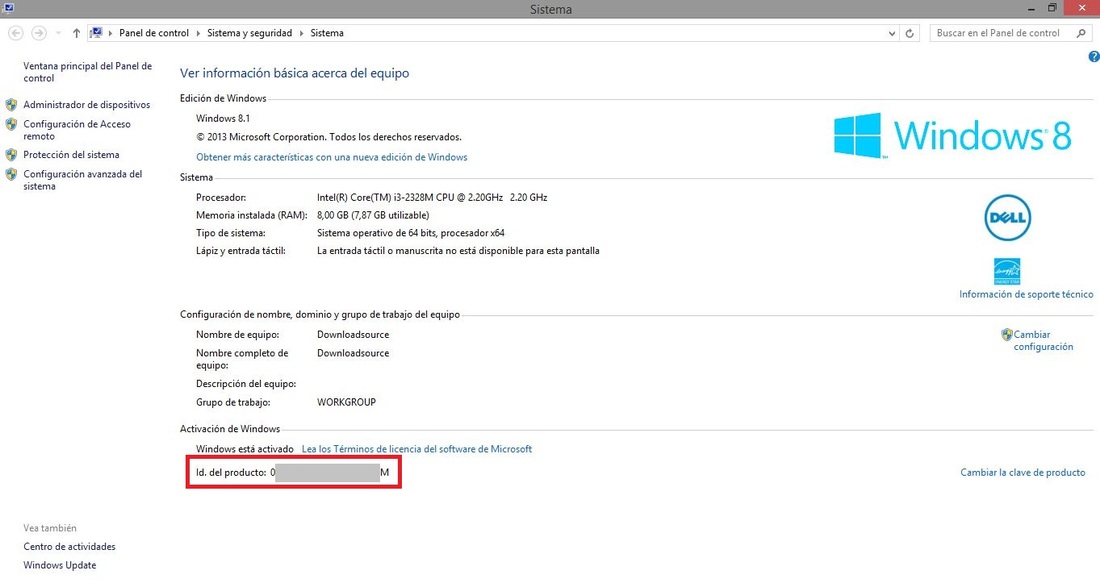This screenshot has width=1100, height=583.
Task: Select the Windows 8.1 edition text
Action: (223, 118)
